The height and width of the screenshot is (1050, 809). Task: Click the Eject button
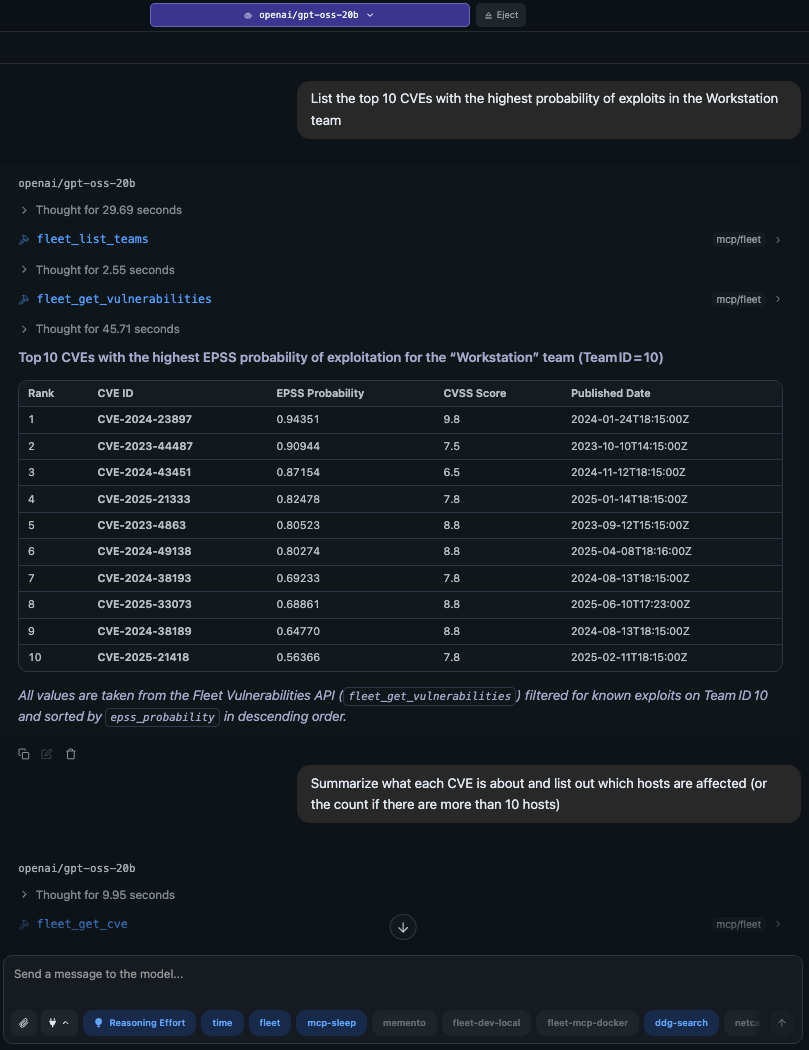coord(500,15)
